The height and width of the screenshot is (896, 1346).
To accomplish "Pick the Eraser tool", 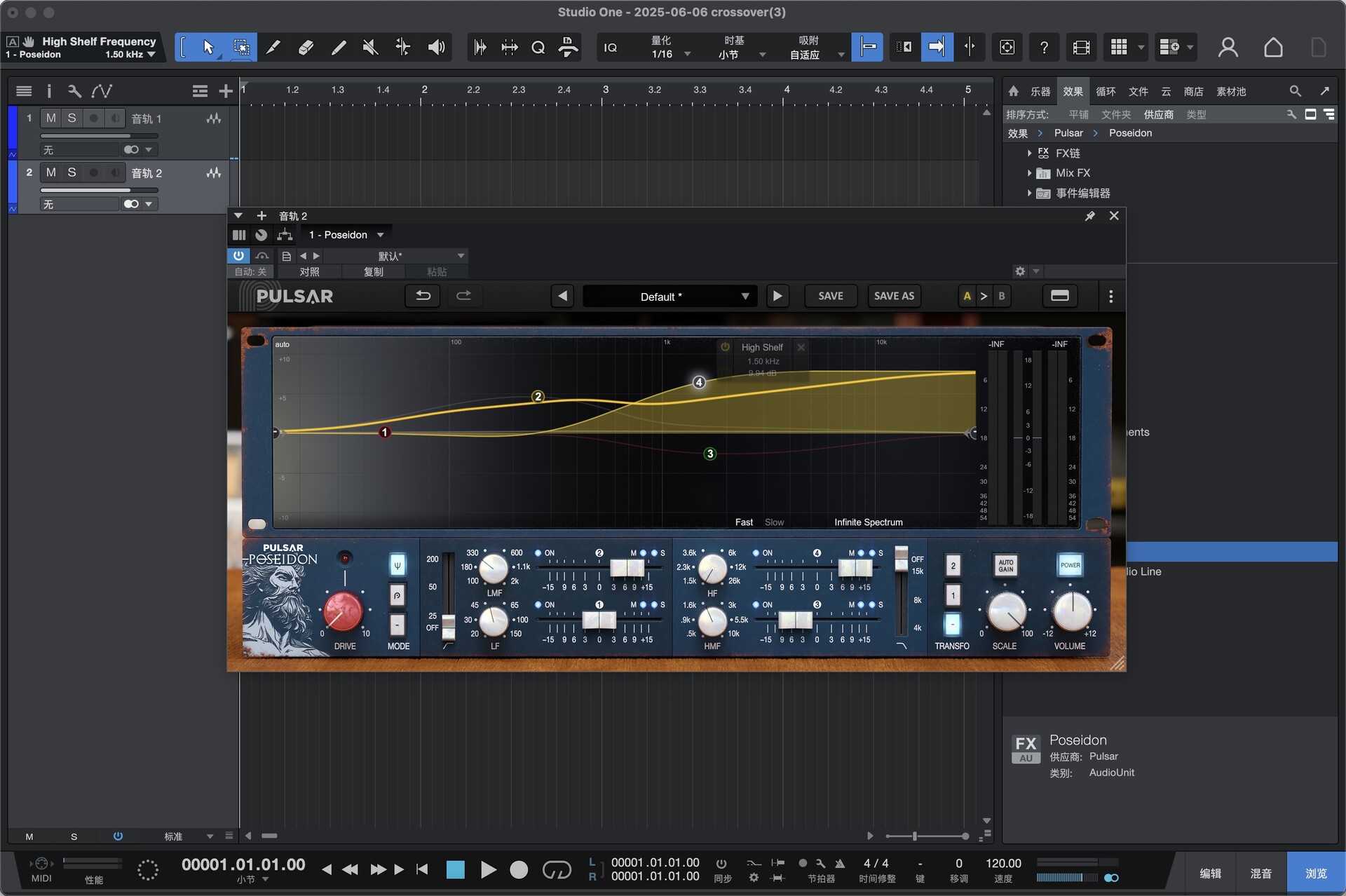I will pos(306,47).
